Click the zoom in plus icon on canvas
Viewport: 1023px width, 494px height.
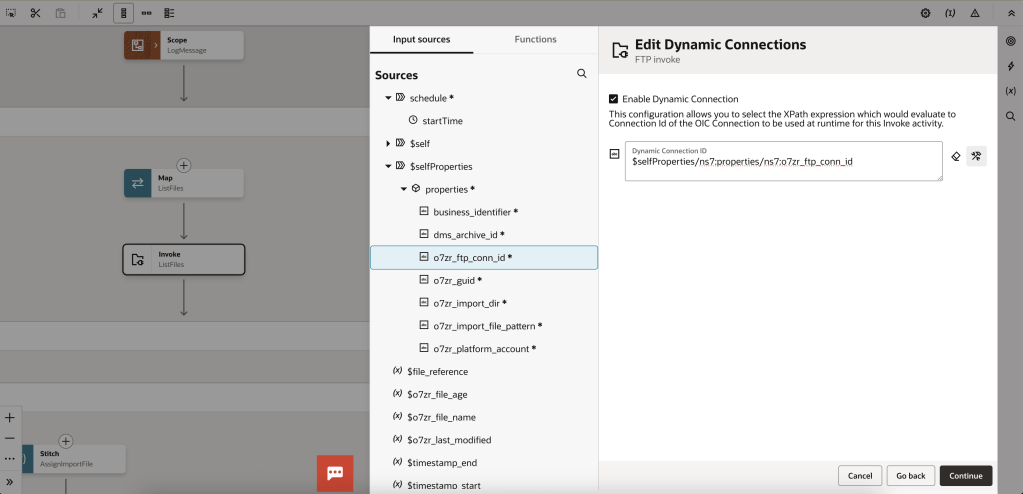pyautogui.click(x=10, y=418)
